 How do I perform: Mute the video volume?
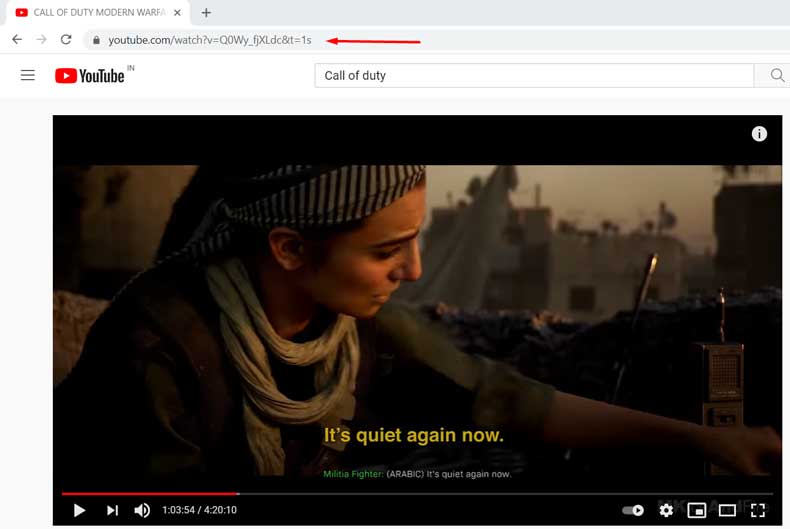coord(142,510)
